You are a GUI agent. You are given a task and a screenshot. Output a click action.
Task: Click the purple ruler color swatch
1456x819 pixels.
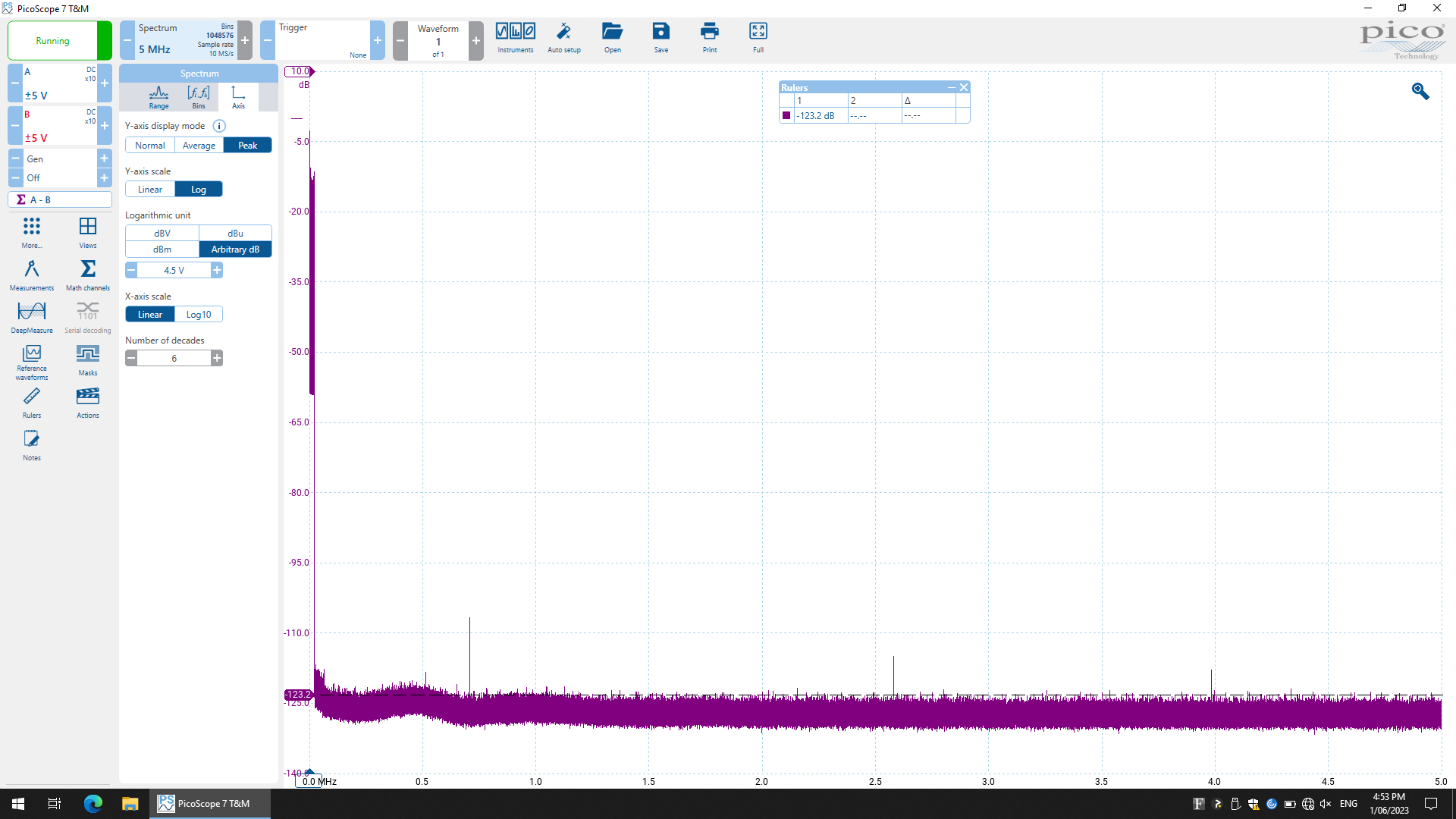point(786,116)
